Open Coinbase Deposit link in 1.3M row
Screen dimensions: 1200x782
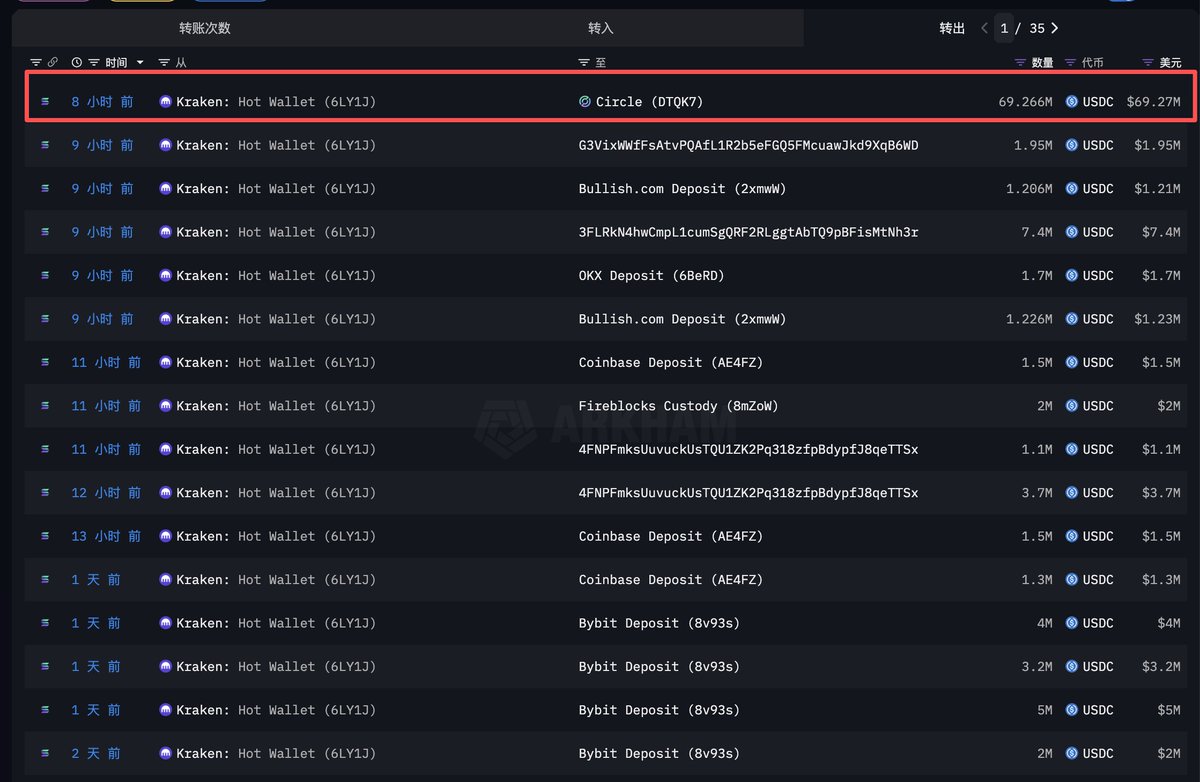point(670,580)
